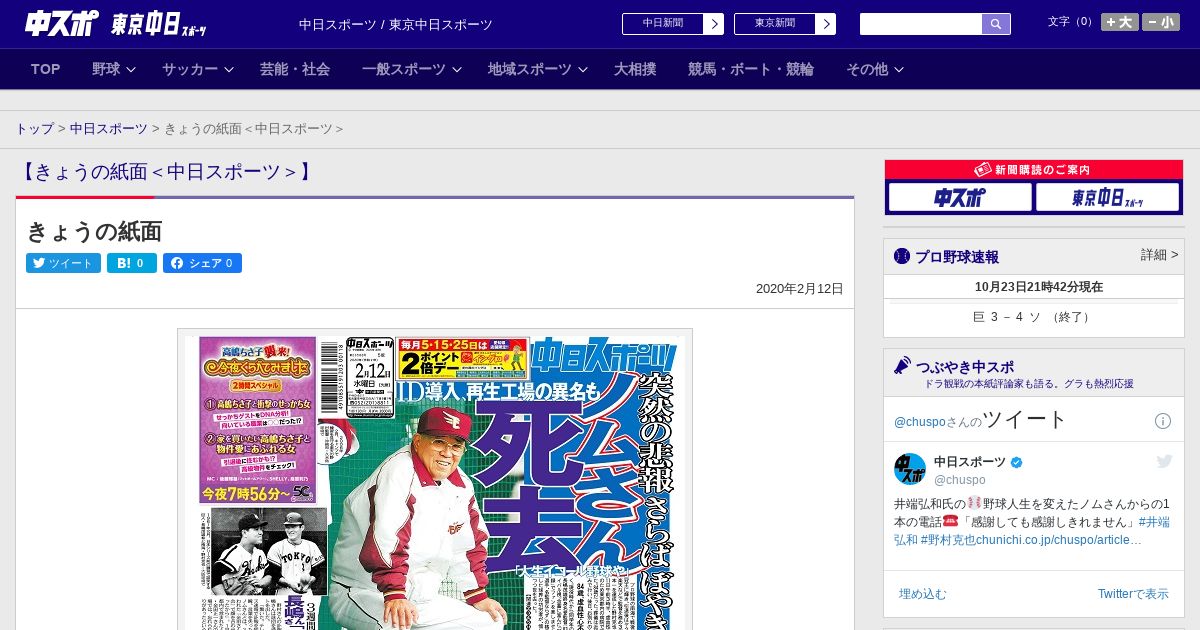
Task: Expand the その他 menu
Action: [x=875, y=69]
